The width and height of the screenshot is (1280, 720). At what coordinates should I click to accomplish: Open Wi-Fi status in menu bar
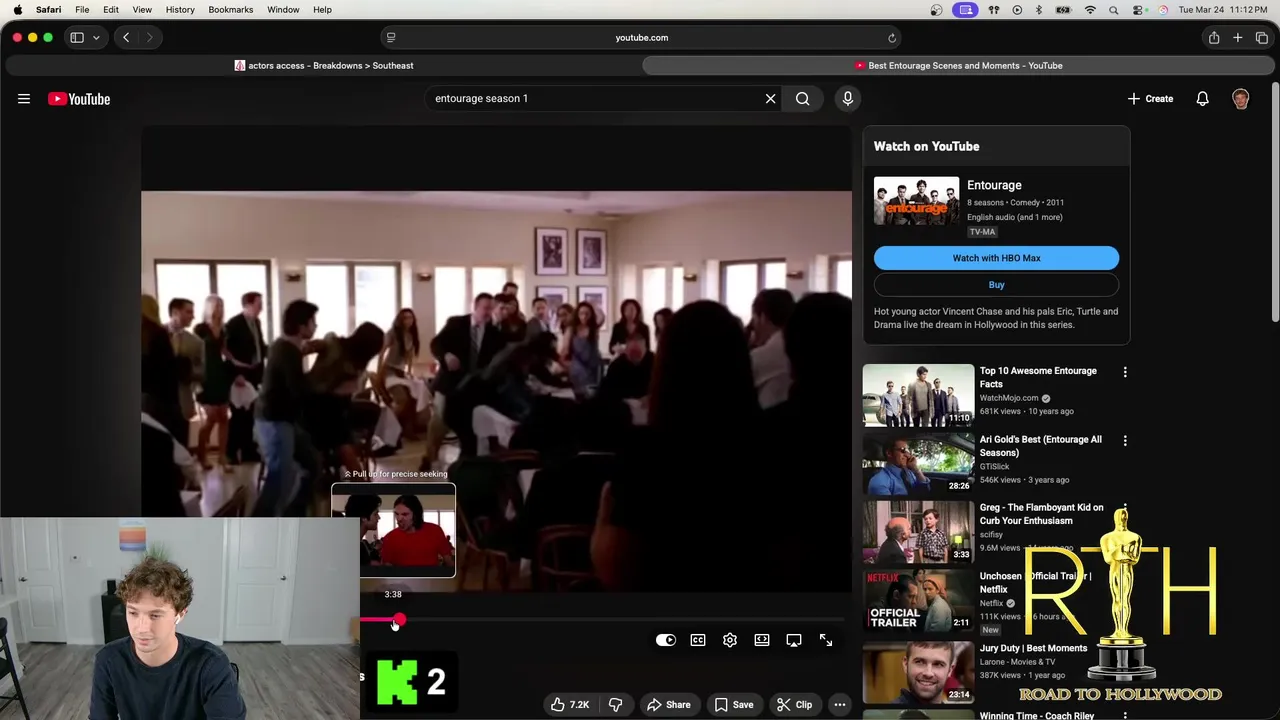point(1090,10)
